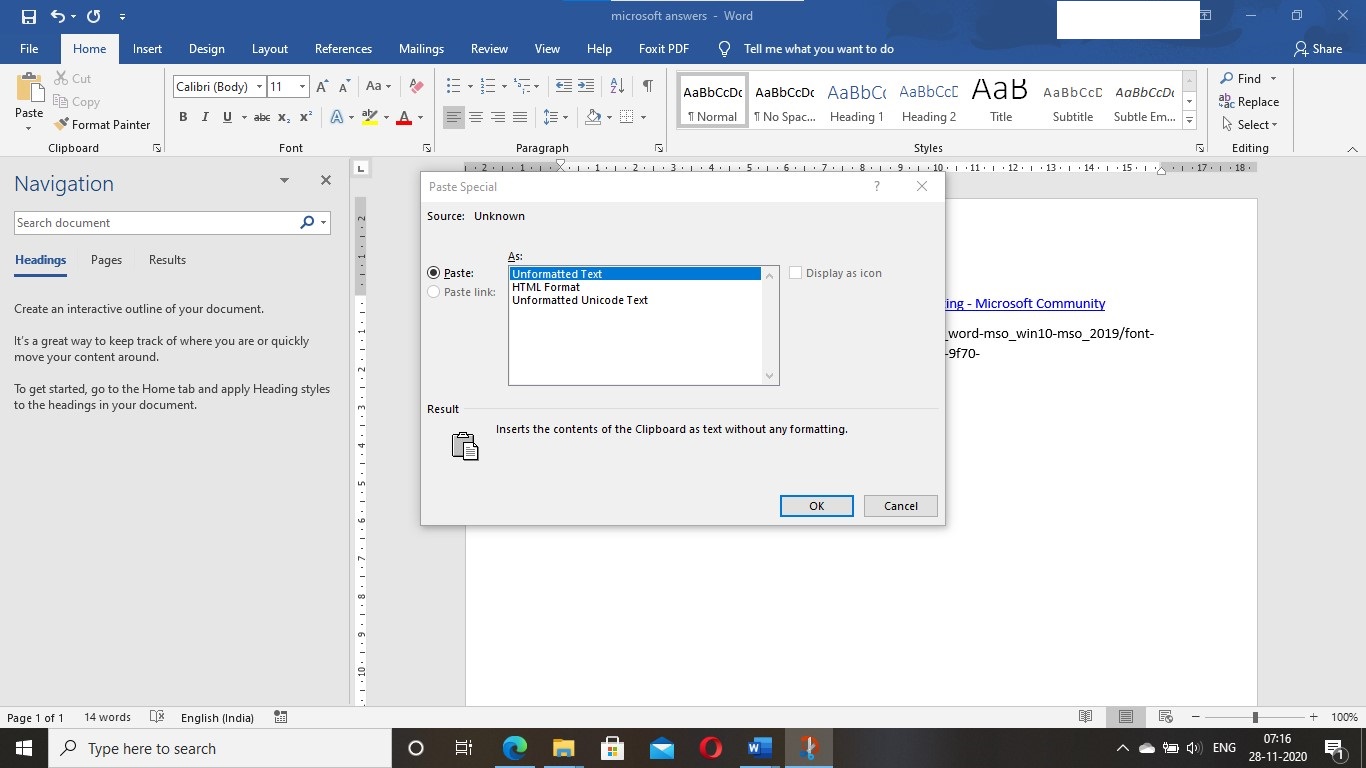Check the Display as icon checkbox
The image size is (1366, 768).
(x=796, y=273)
